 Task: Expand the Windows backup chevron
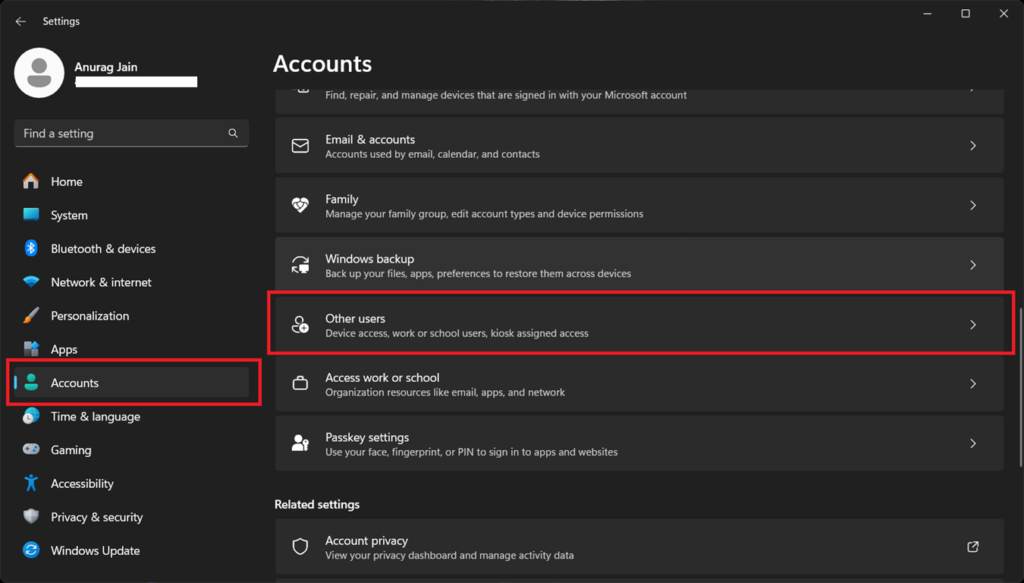pyautogui.click(x=973, y=265)
